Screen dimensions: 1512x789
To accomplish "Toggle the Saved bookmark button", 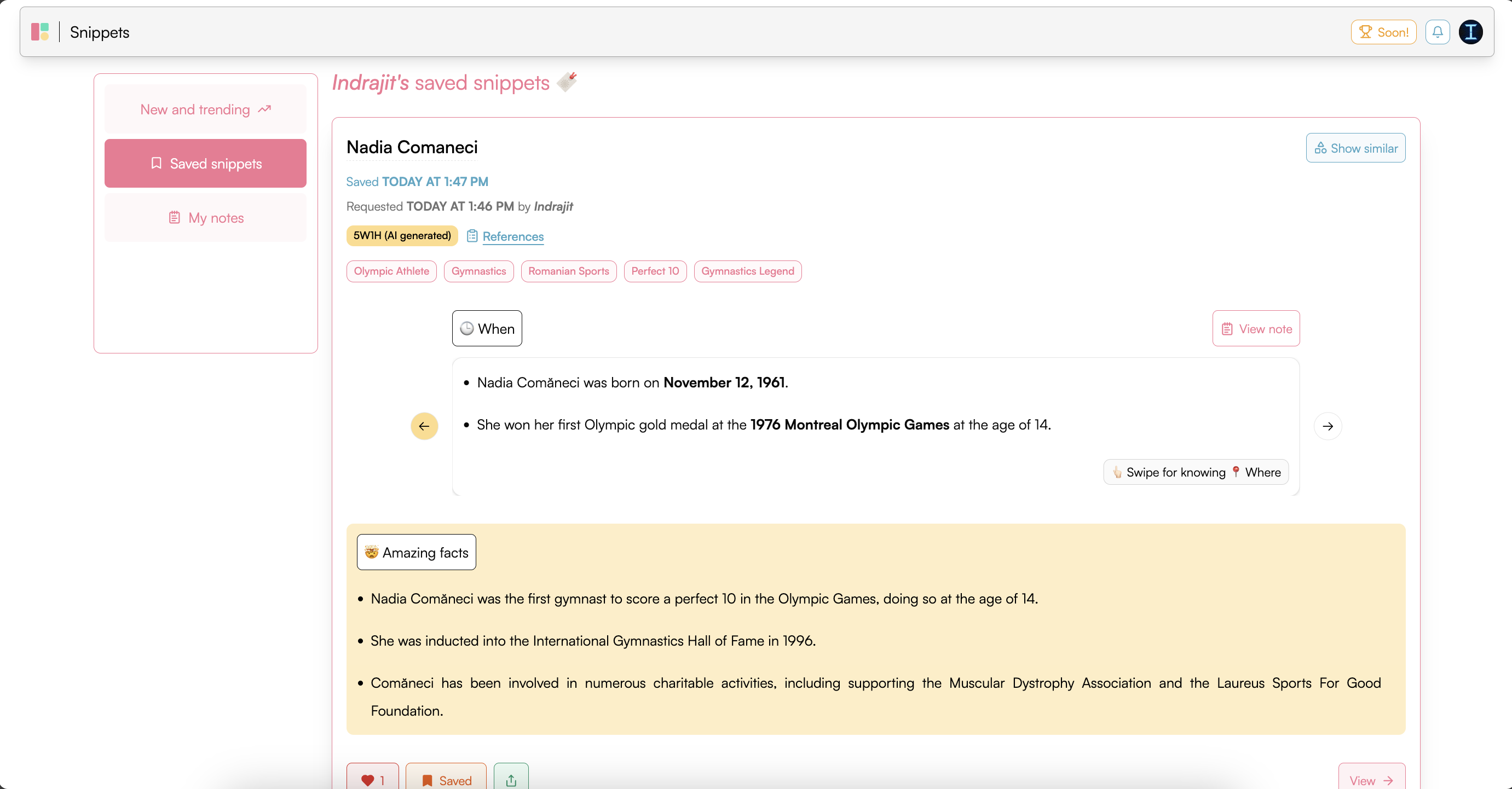I will pos(446,780).
